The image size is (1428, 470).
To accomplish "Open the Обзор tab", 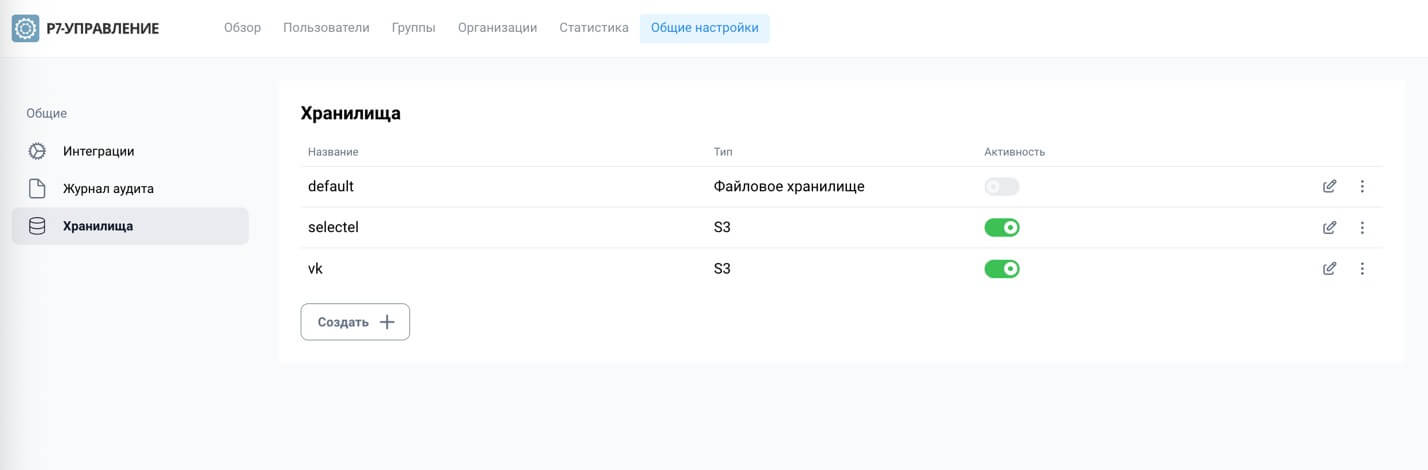I will coord(242,28).
